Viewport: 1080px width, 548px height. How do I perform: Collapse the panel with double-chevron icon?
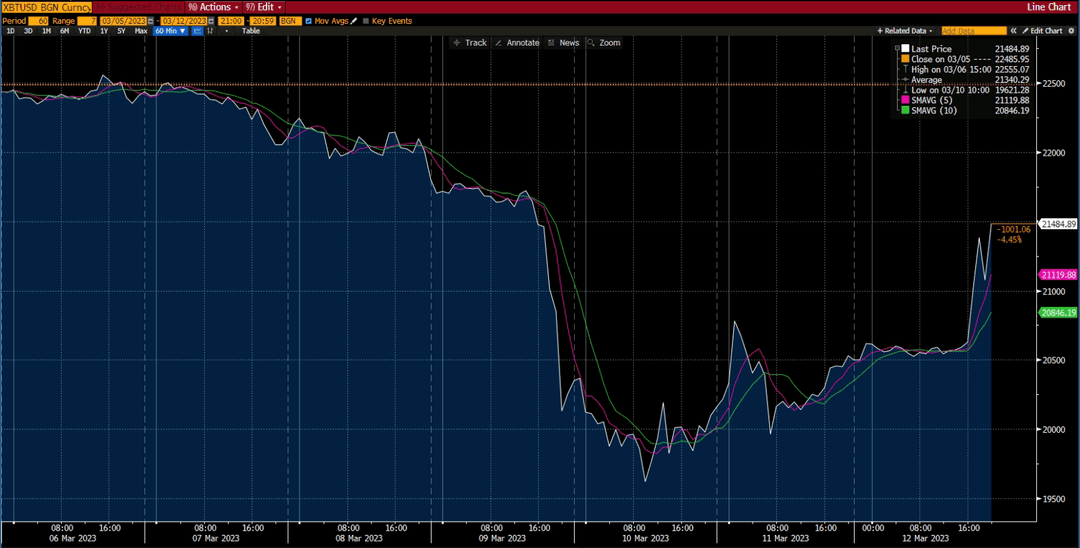1013,31
